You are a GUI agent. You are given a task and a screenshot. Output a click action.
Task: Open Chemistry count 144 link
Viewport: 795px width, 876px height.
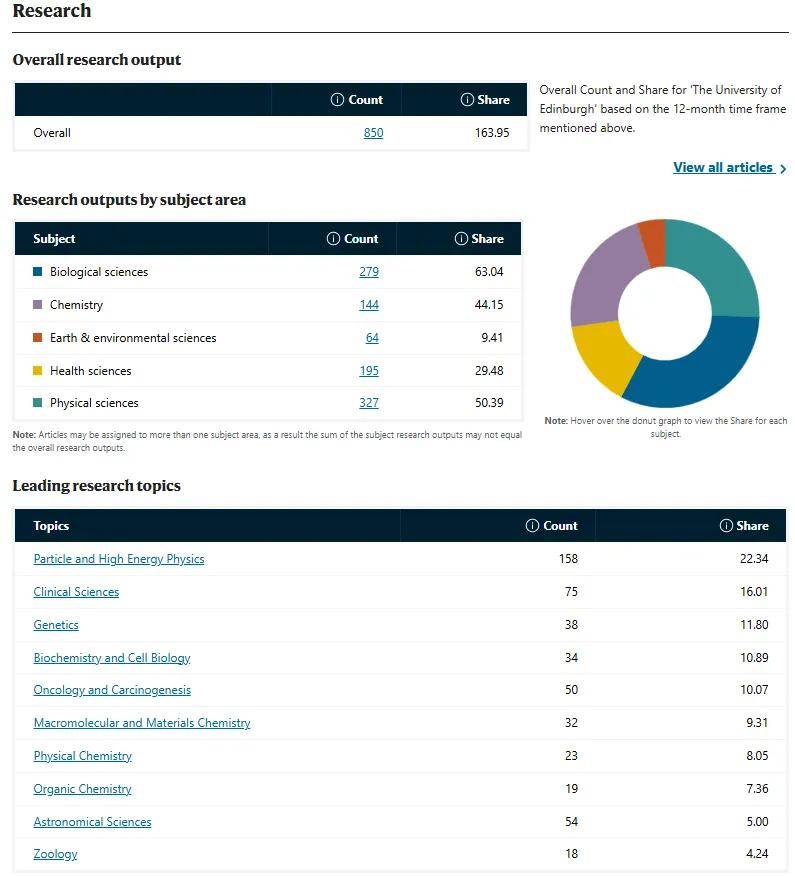click(x=369, y=305)
